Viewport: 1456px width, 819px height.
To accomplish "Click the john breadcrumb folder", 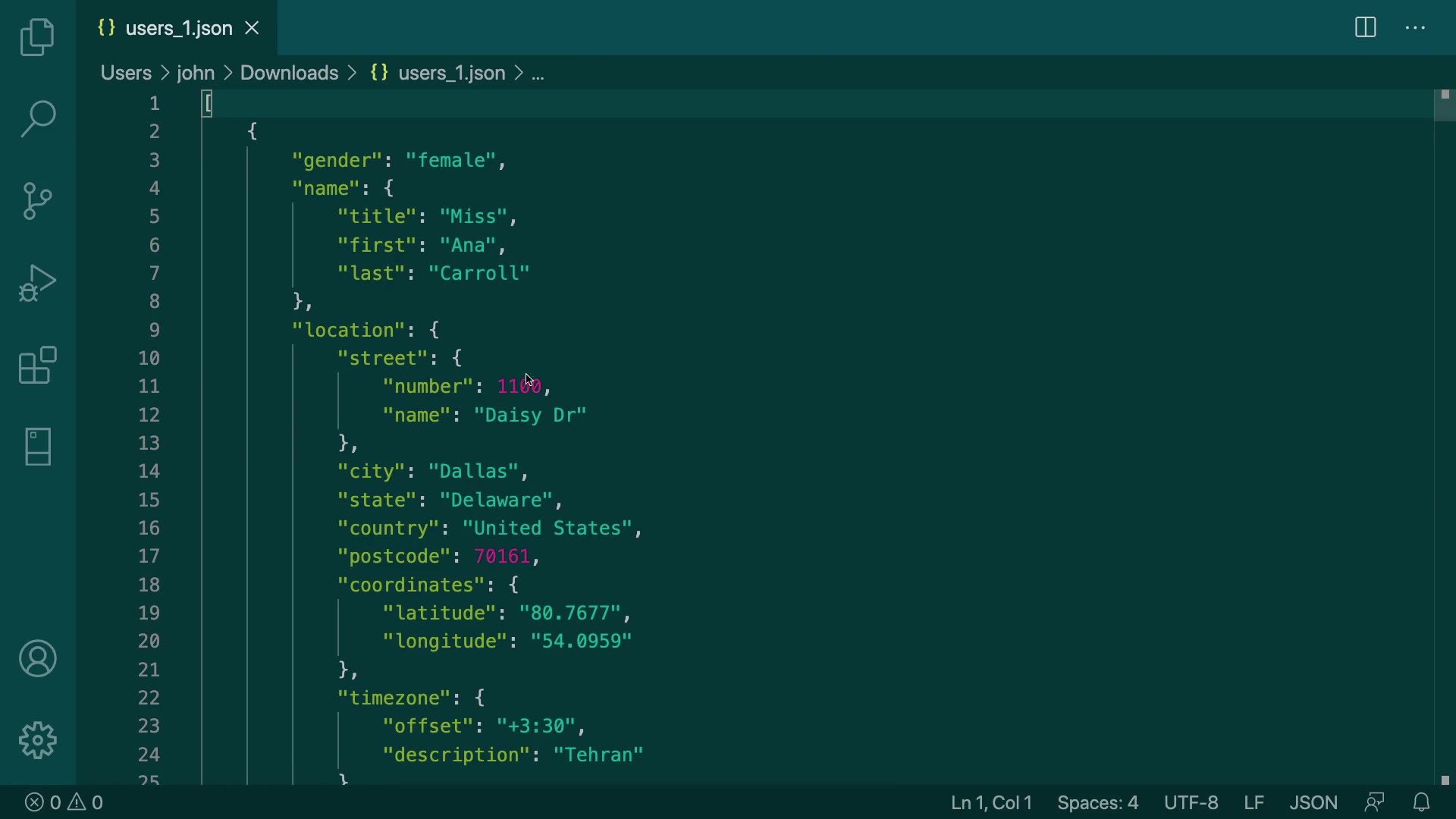I will pos(196,73).
